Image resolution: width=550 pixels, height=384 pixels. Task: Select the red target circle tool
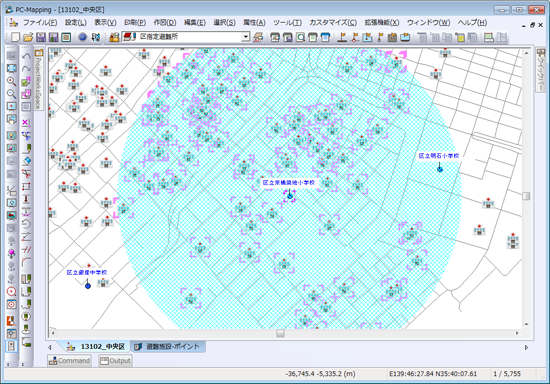[11, 291]
